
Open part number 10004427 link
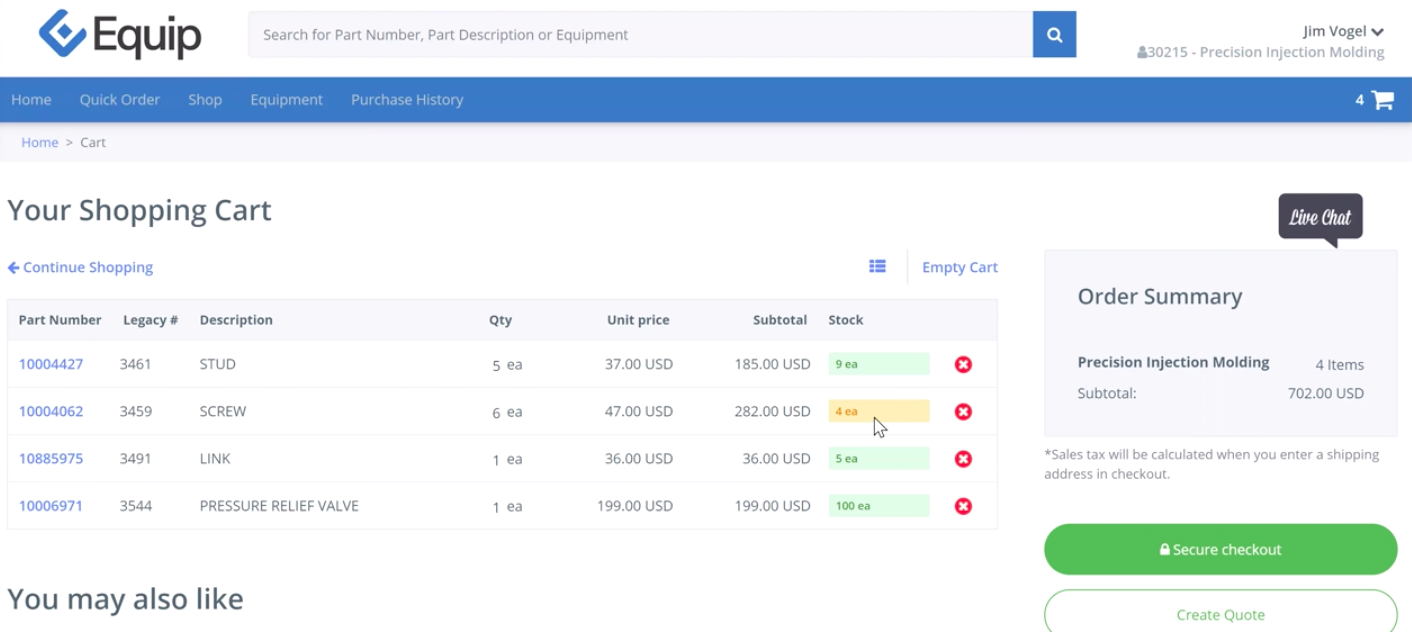pos(51,365)
